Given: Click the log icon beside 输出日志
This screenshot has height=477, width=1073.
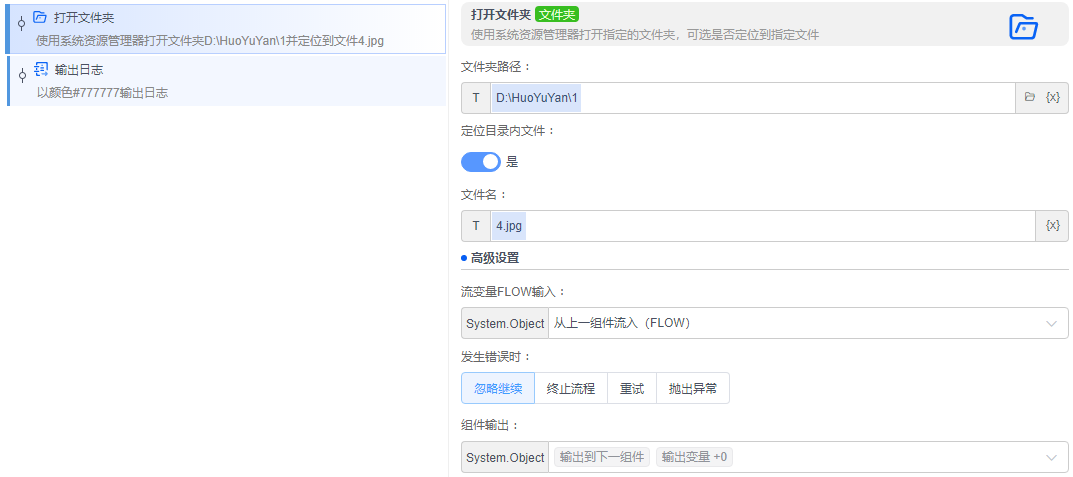Looking at the screenshot, I should coord(40,69).
